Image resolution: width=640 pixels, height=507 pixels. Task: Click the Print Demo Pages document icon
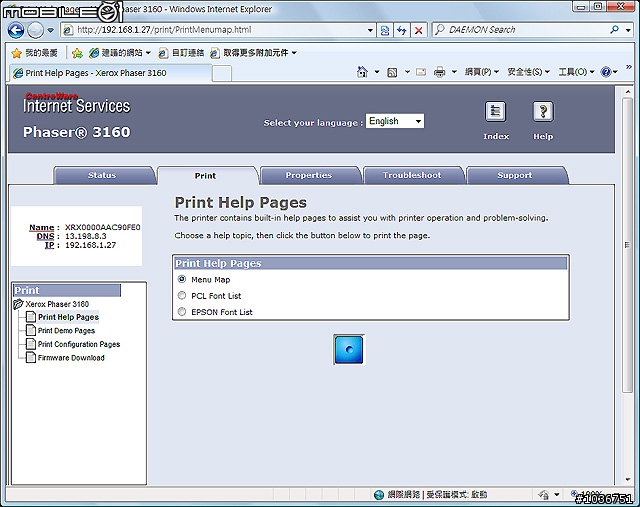click(x=31, y=330)
